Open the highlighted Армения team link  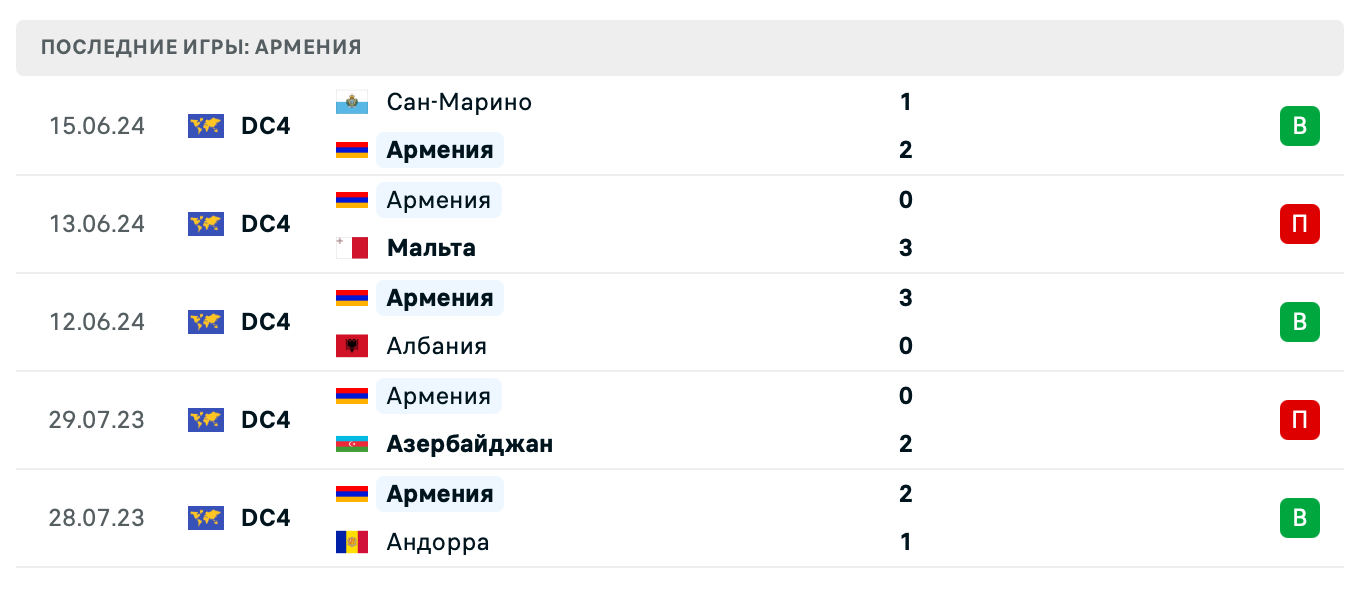coord(439,150)
